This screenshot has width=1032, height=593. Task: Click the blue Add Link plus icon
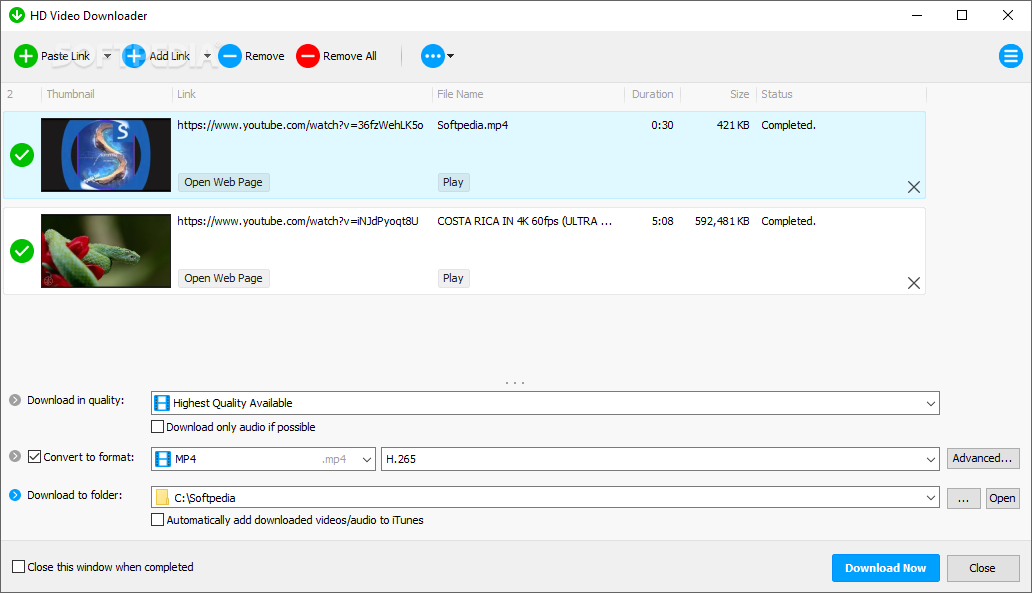[134, 56]
